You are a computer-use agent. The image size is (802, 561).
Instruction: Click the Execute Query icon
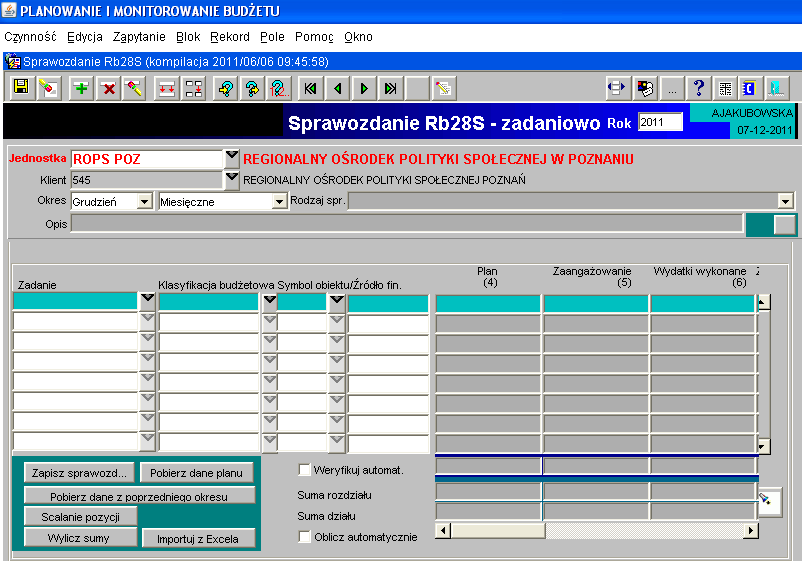(252, 88)
